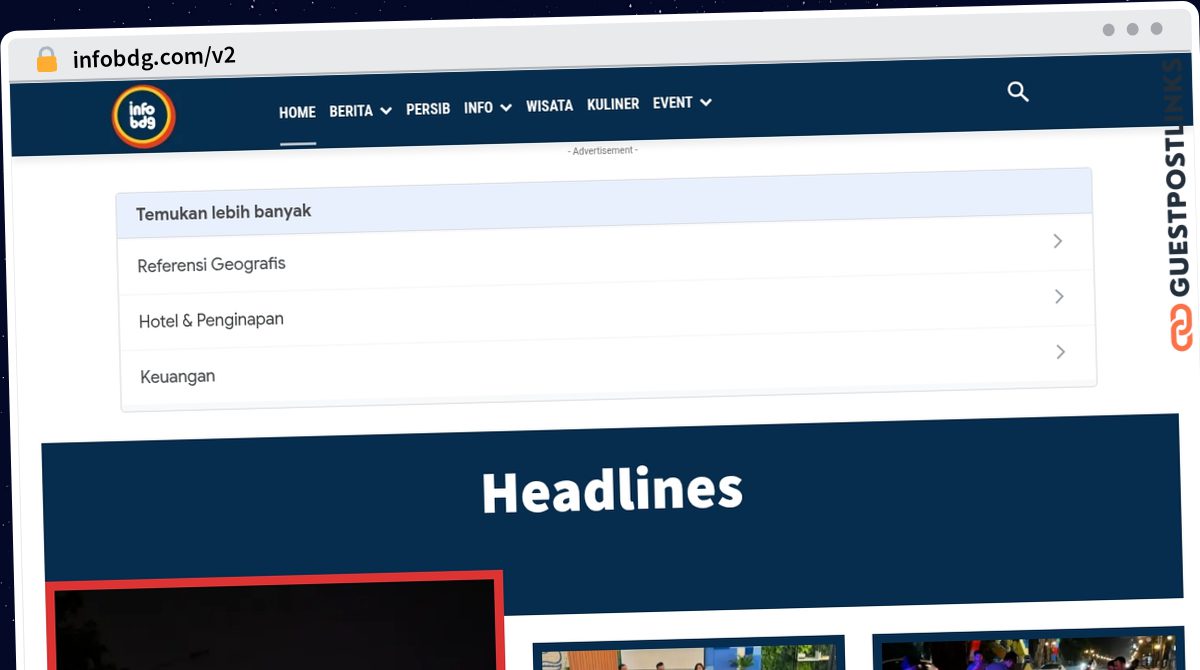Open the Keuangan link
1200x670 pixels.
pyautogui.click(x=177, y=377)
